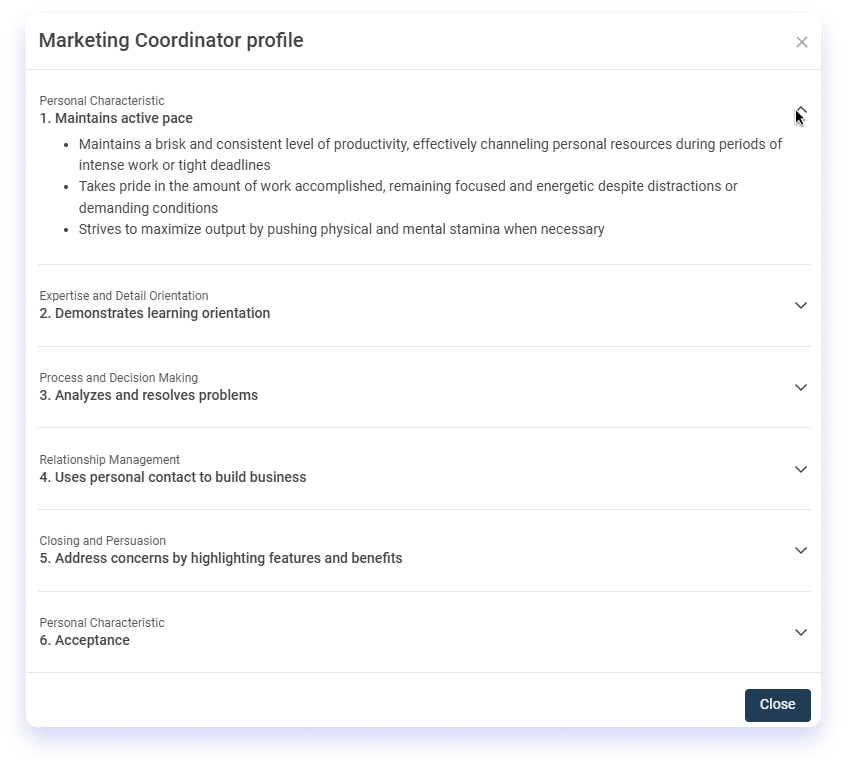Select '2. Demonstrates learning orientation' heading text
Screen dimensions: 847x765
tap(154, 313)
